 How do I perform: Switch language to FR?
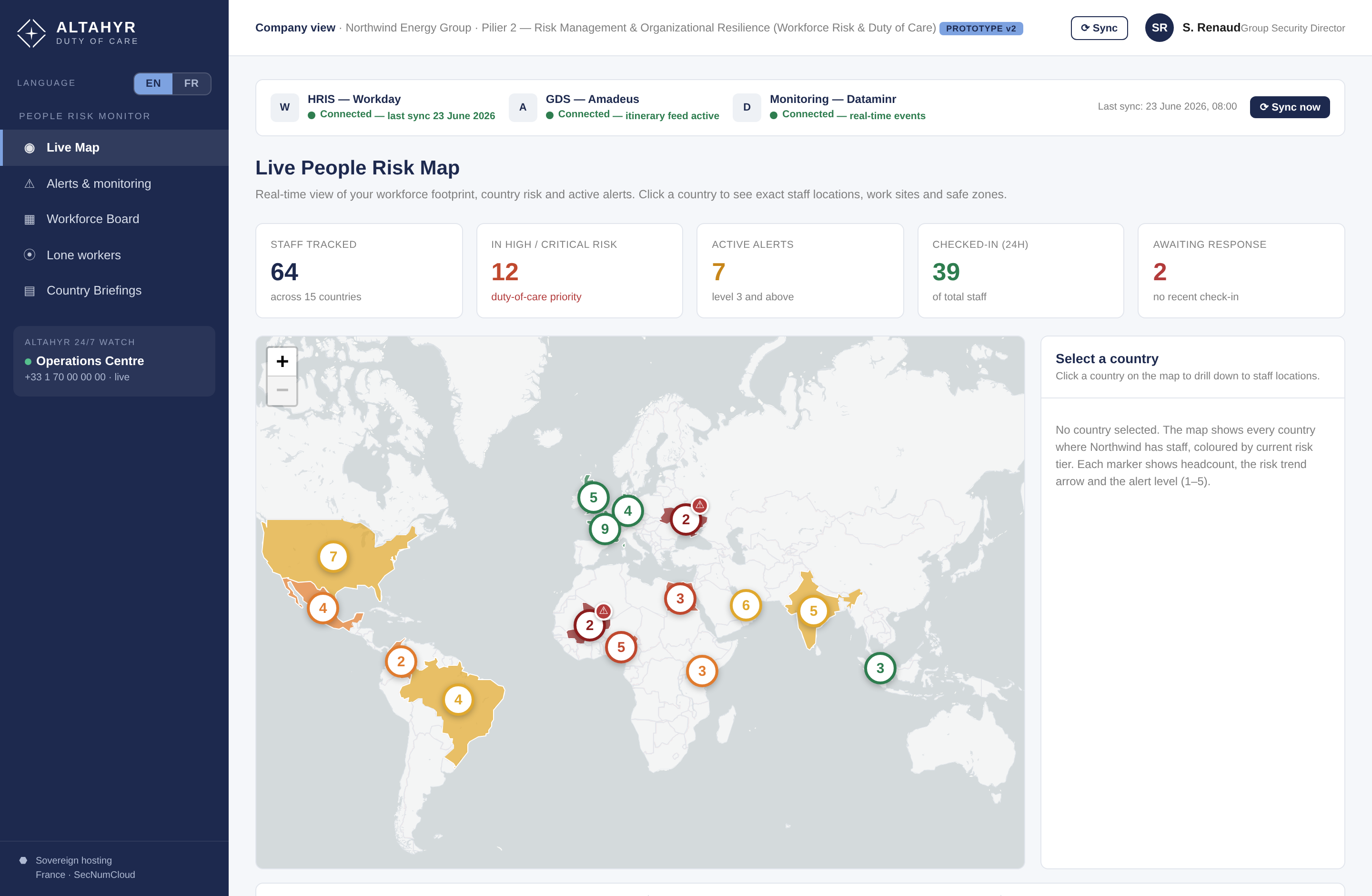192,83
